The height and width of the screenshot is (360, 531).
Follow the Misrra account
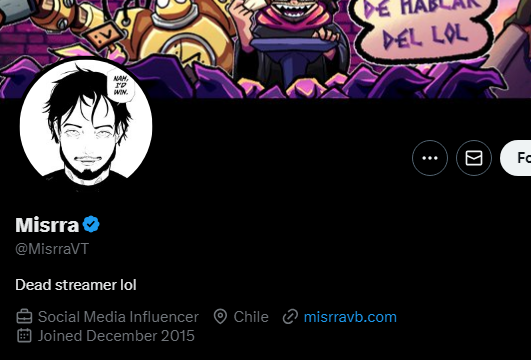tap(516, 158)
